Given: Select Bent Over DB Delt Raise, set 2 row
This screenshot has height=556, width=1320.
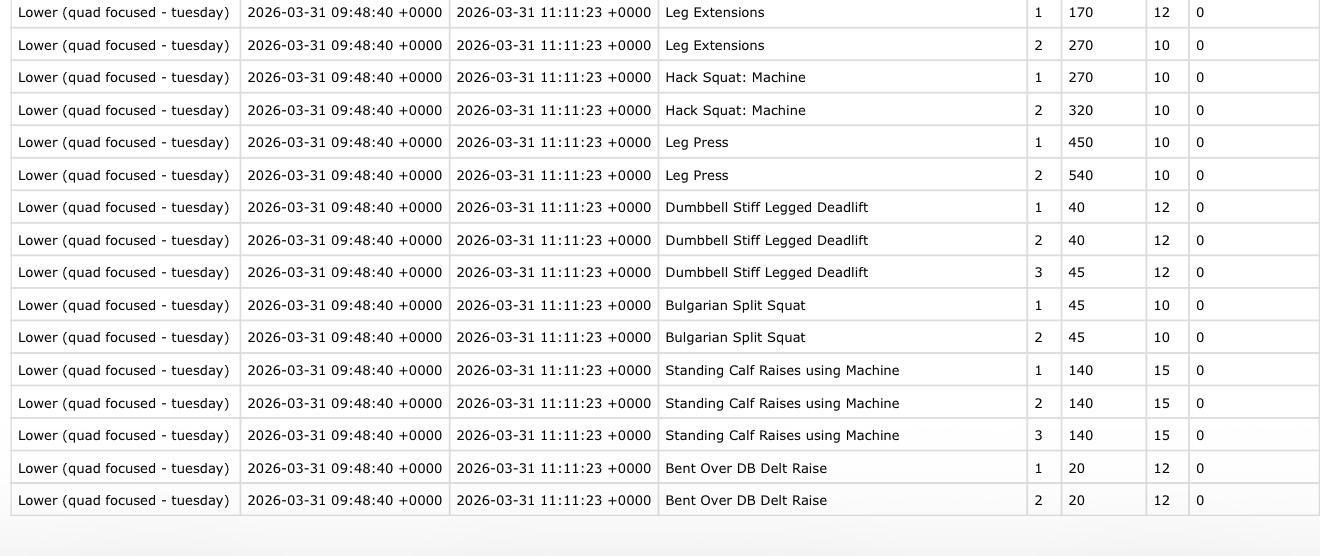Looking at the screenshot, I should pyautogui.click(x=746, y=500).
